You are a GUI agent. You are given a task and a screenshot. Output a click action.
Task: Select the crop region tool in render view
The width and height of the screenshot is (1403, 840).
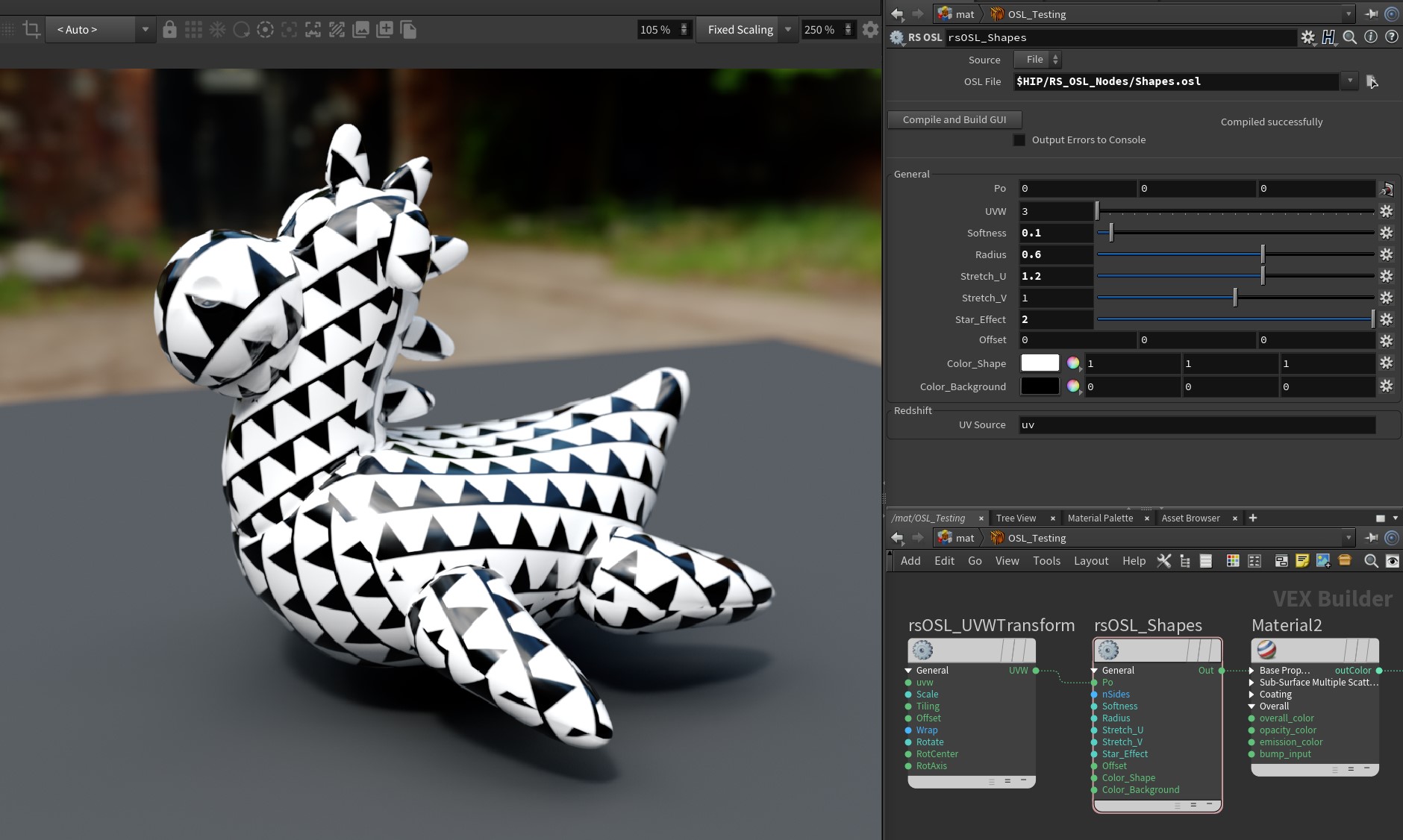pyautogui.click(x=31, y=30)
